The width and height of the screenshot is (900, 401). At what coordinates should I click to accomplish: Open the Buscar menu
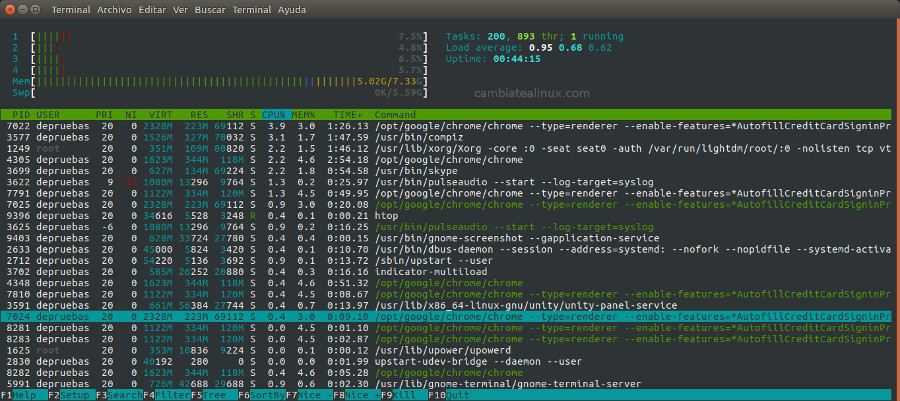pyautogui.click(x=210, y=10)
